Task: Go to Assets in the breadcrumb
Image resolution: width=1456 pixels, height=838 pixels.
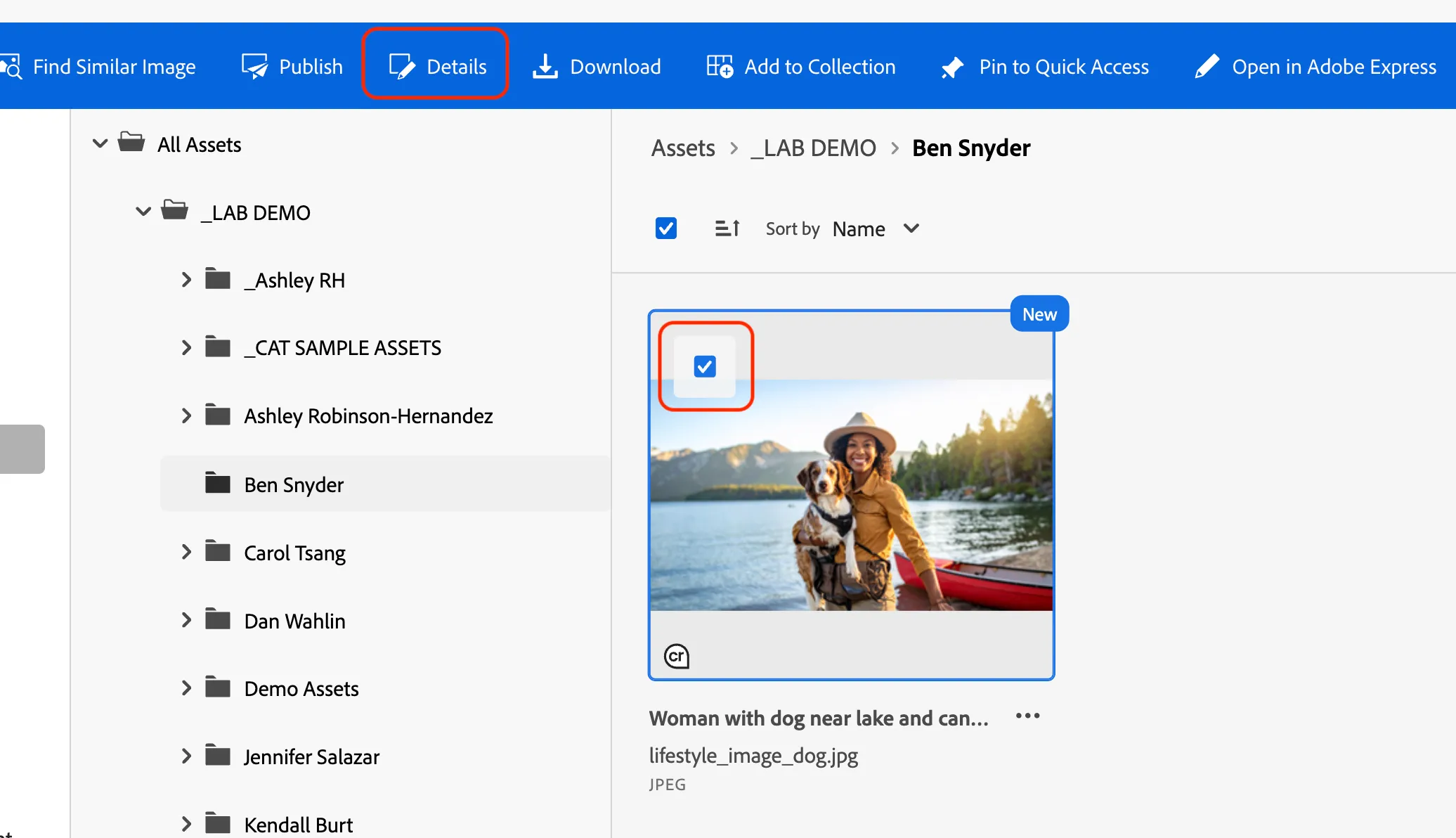Action: (683, 148)
